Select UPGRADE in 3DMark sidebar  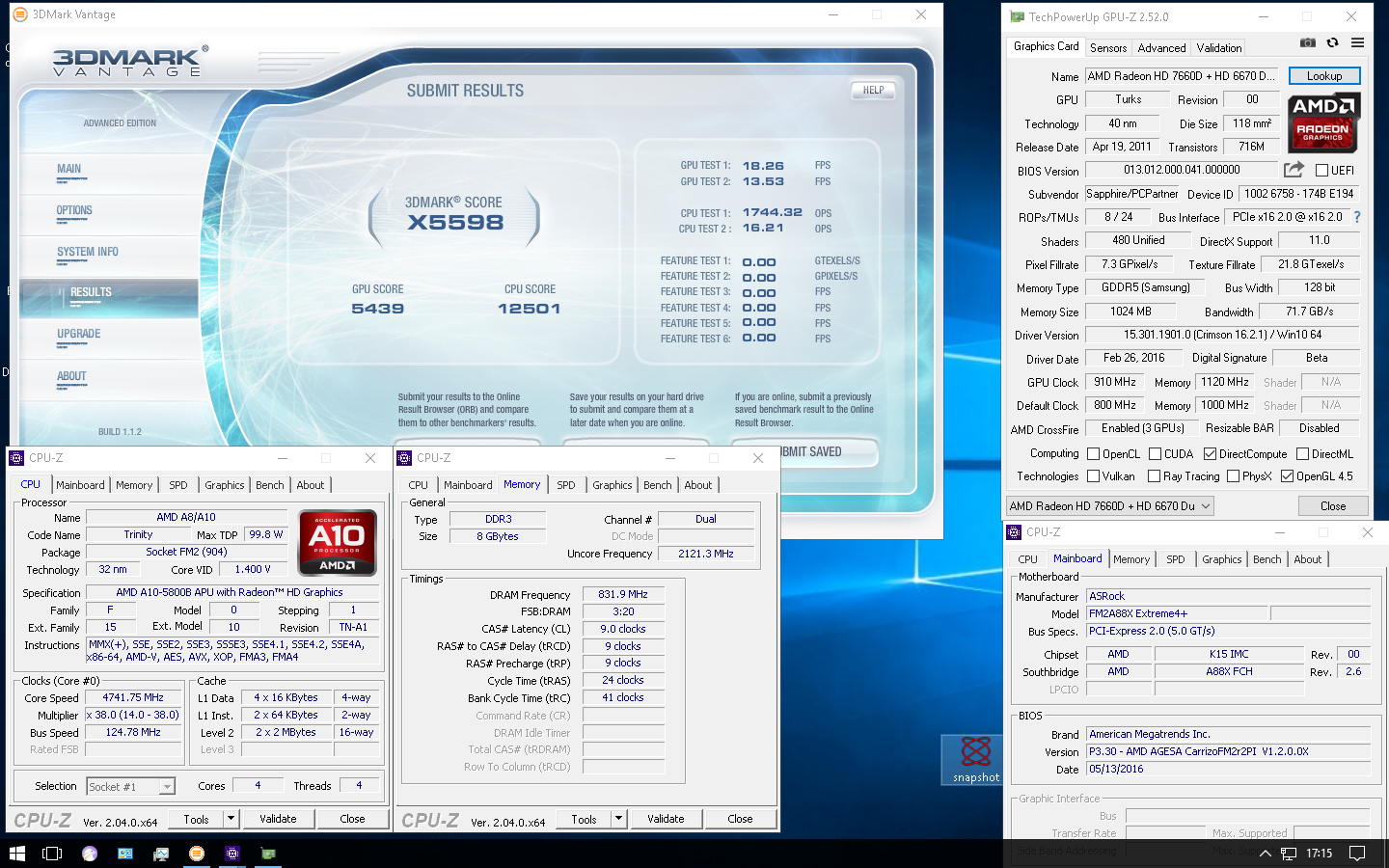pos(78,334)
